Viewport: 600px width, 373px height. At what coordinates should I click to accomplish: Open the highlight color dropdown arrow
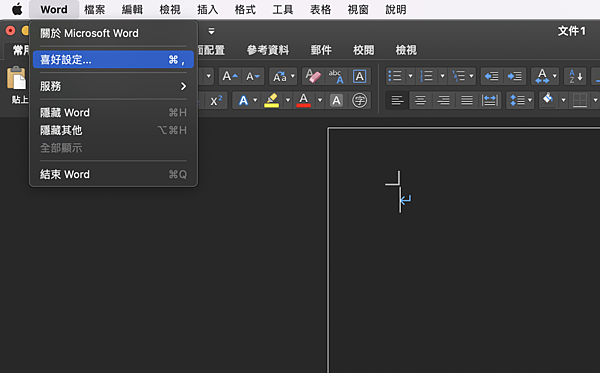tap(288, 101)
